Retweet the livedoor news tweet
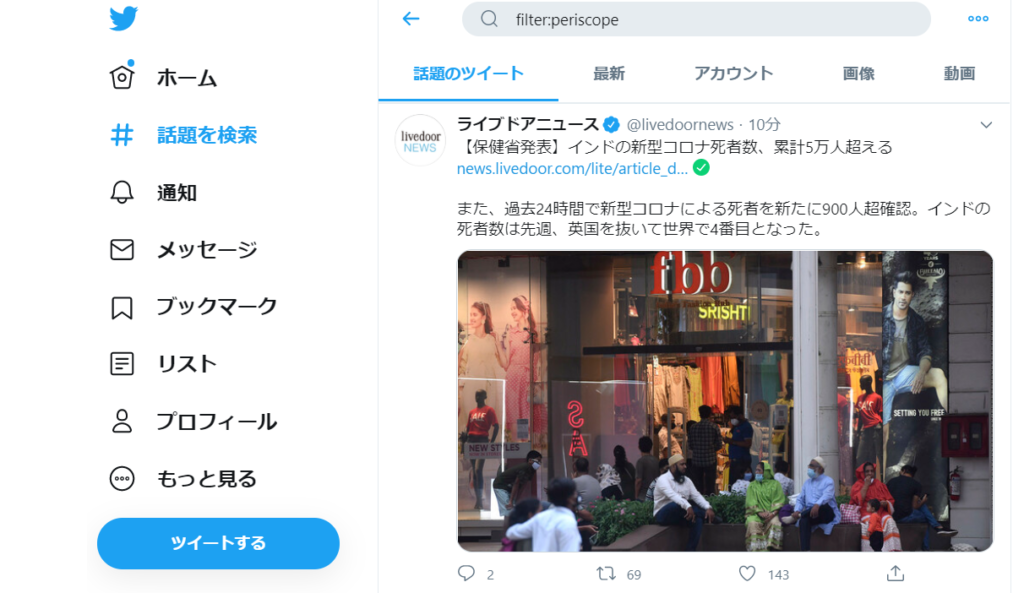The image size is (1024, 593). pos(606,573)
